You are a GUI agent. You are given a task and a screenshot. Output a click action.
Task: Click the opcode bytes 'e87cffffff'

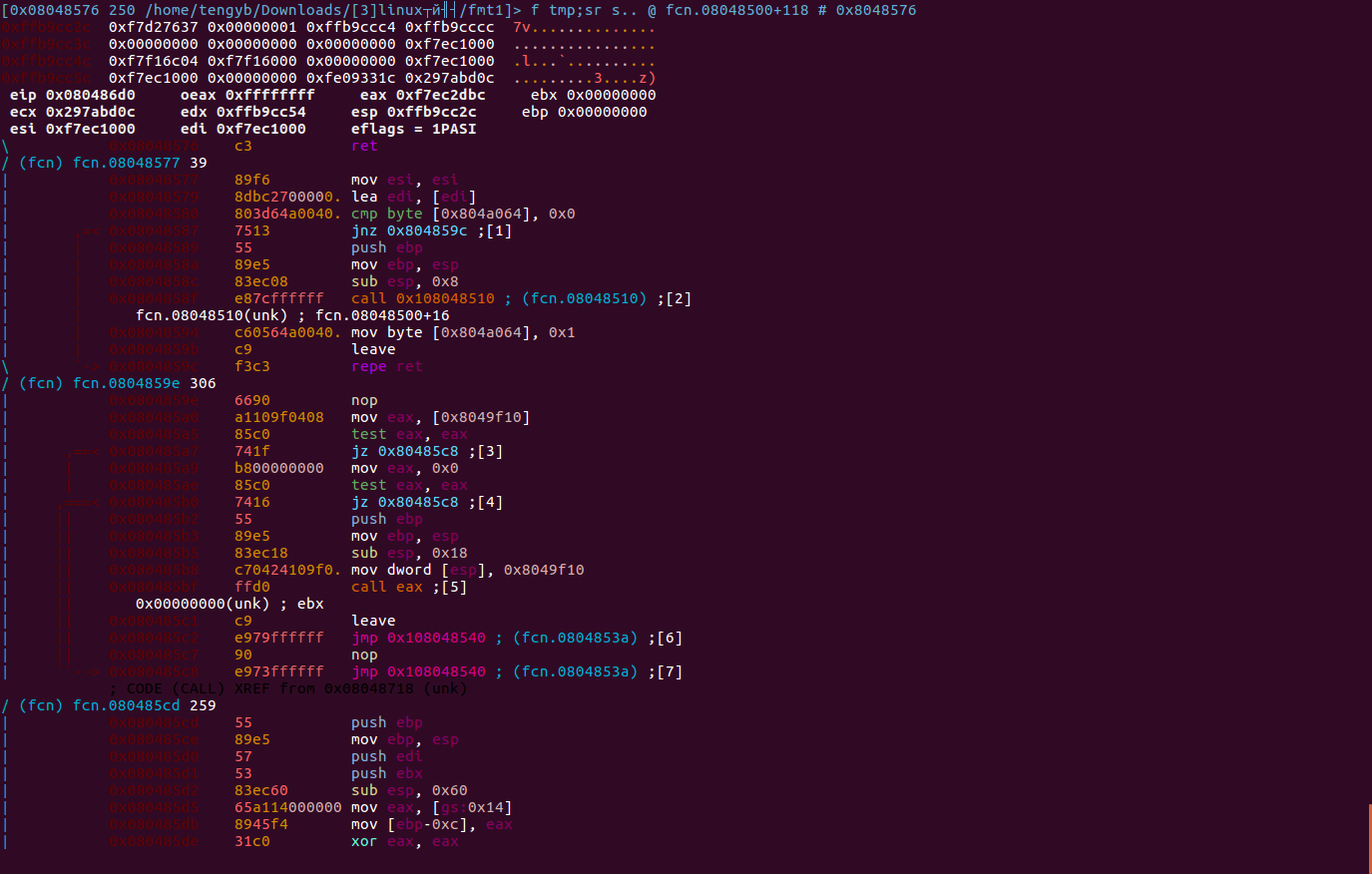click(279, 298)
